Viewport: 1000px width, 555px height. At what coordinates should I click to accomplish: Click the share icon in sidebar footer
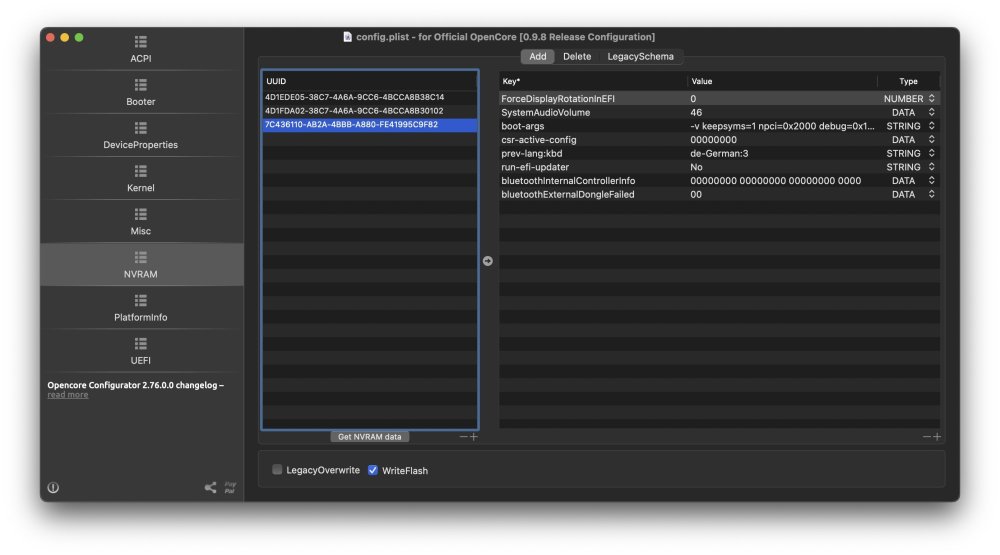tap(210, 487)
